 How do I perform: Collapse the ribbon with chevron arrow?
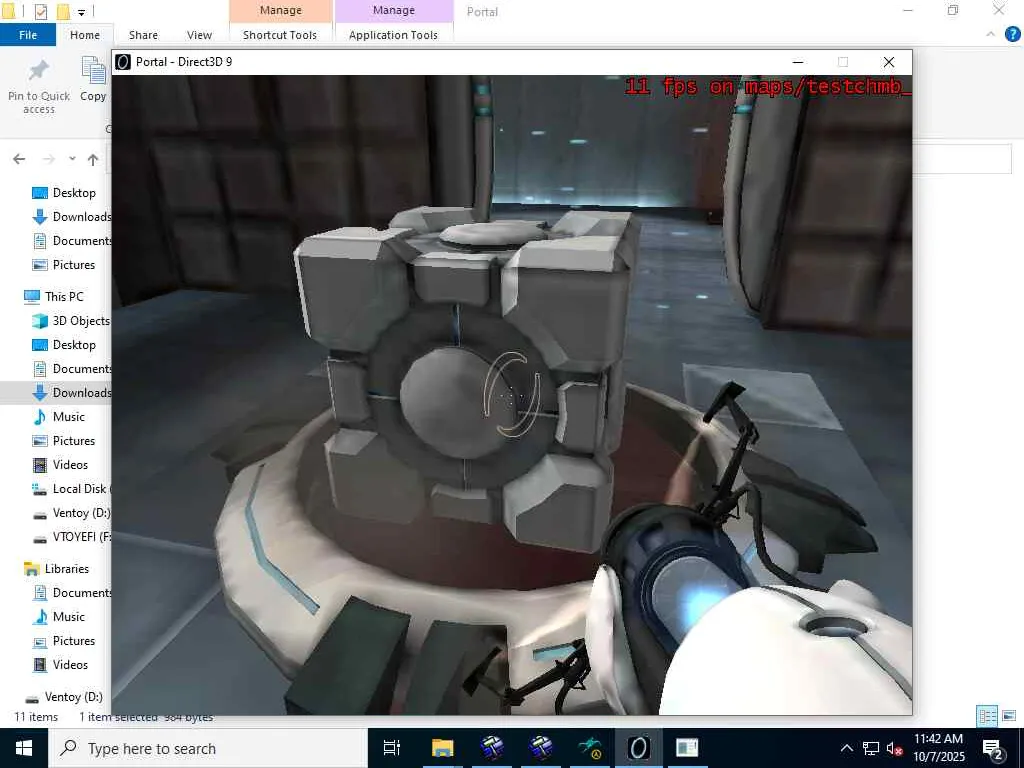click(x=990, y=35)
